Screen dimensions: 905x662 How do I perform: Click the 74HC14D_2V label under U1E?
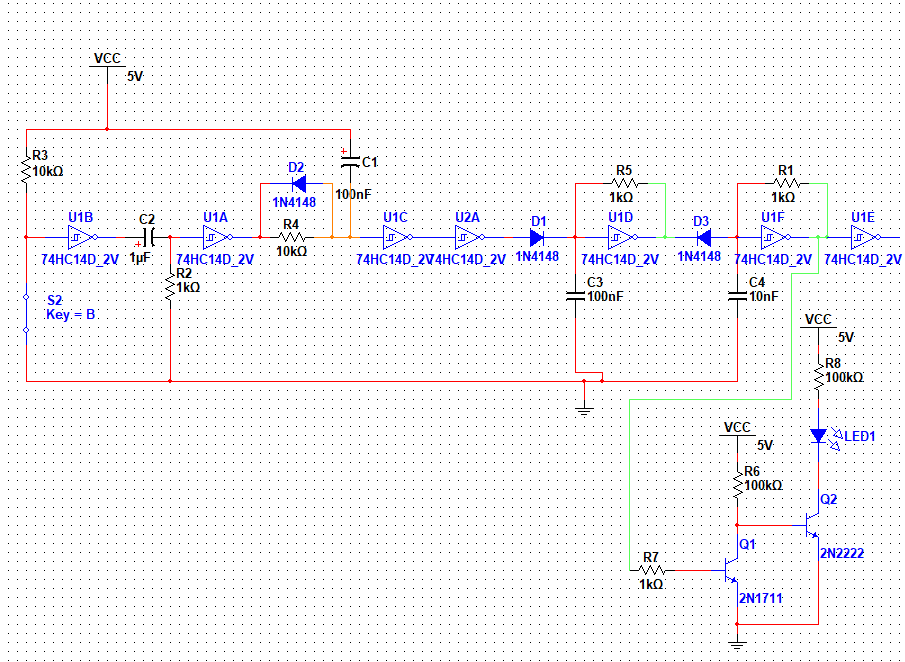click(x=863, y=260)
